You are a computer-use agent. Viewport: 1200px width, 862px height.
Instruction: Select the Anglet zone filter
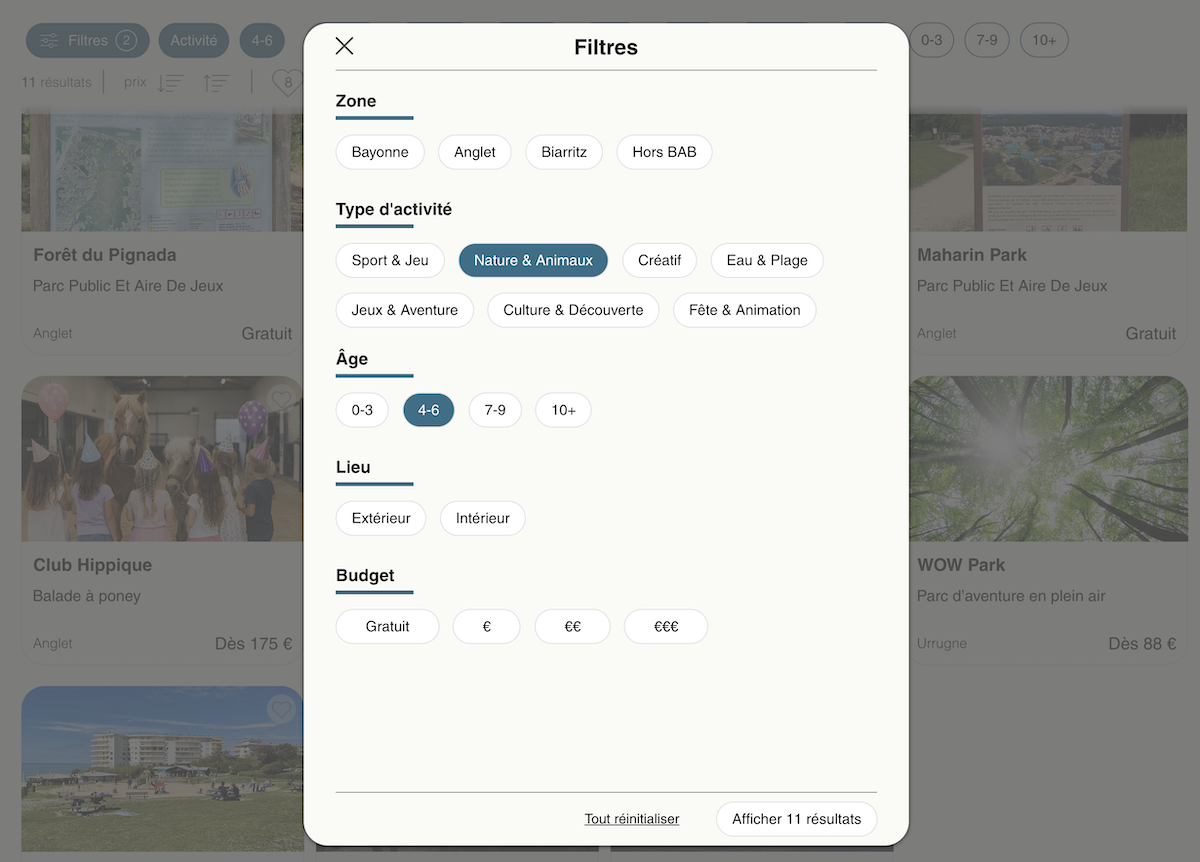point(475,152)
